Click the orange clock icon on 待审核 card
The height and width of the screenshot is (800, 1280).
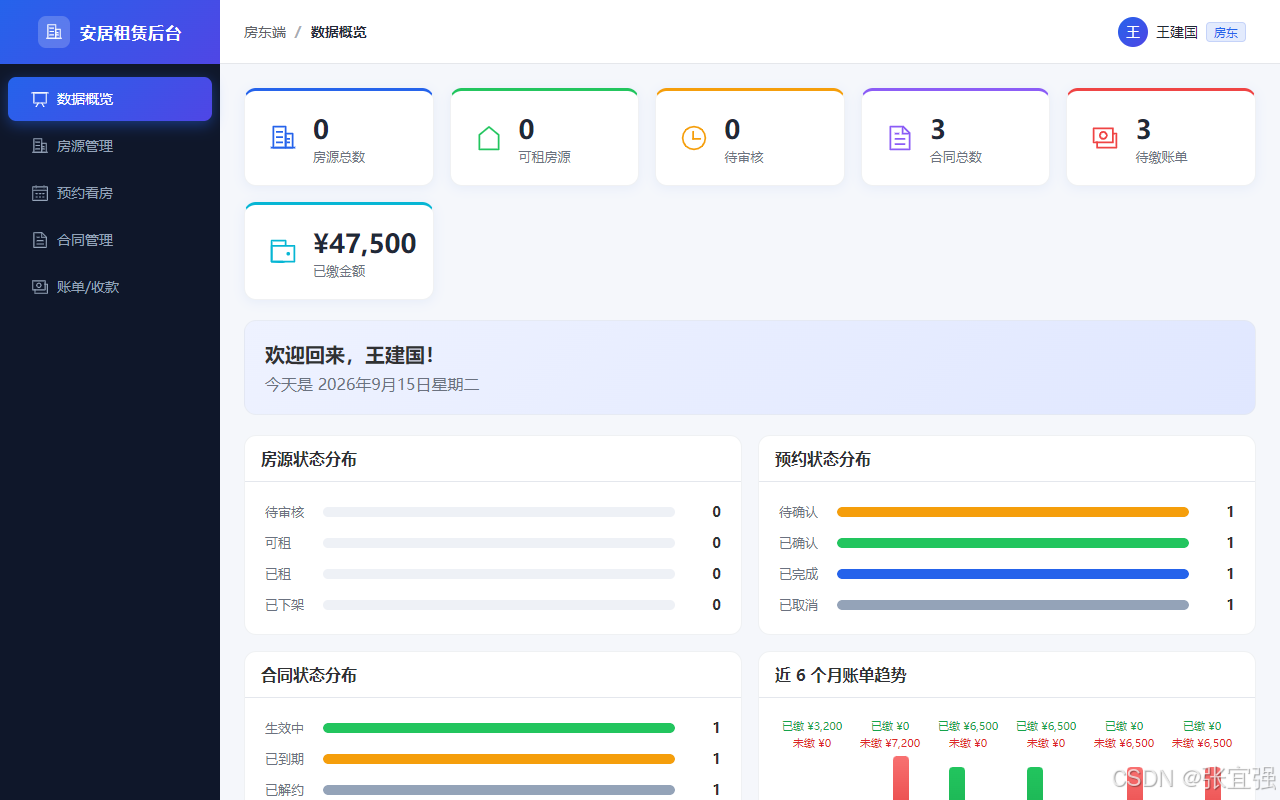click(694, 138)
